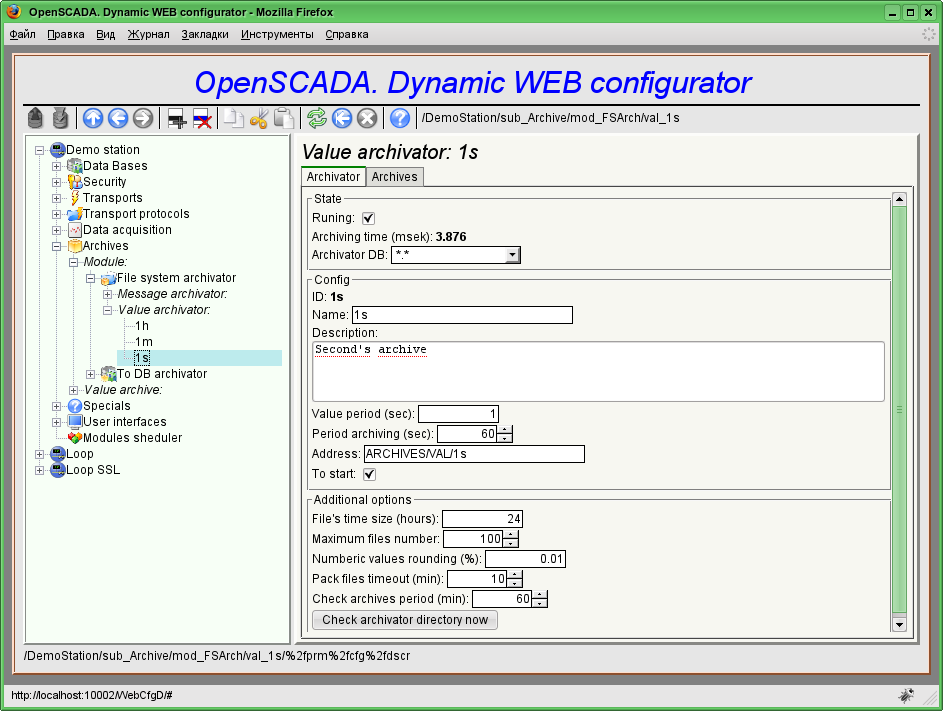Click the Transport protocols icon
The height and width of the screenshot is (711, 943).
pyautogui.click(x=75, y=214)
